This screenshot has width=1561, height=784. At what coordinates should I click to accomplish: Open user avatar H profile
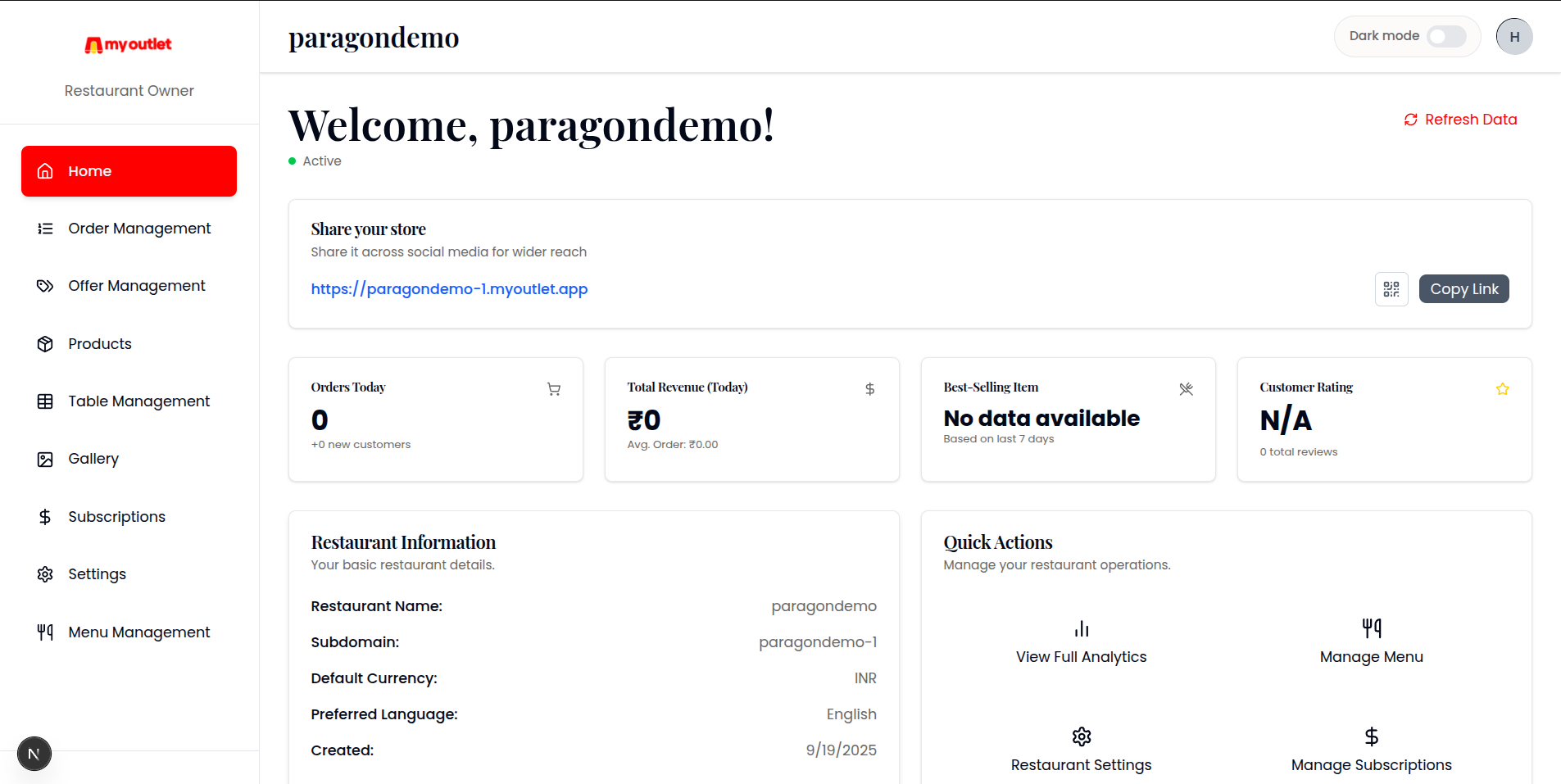tap(1513, 37)
